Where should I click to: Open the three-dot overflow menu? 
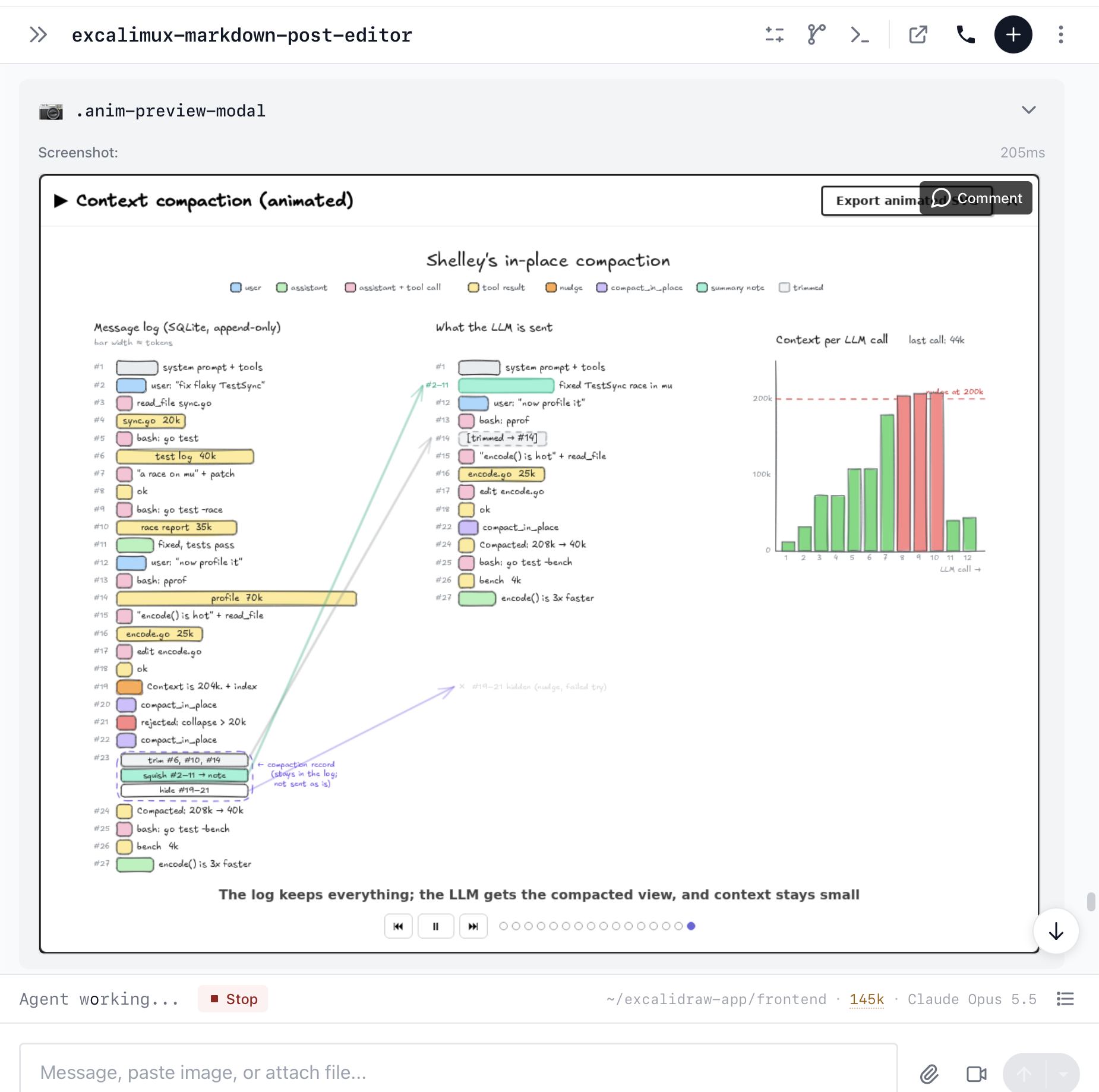coord(1061,35)
